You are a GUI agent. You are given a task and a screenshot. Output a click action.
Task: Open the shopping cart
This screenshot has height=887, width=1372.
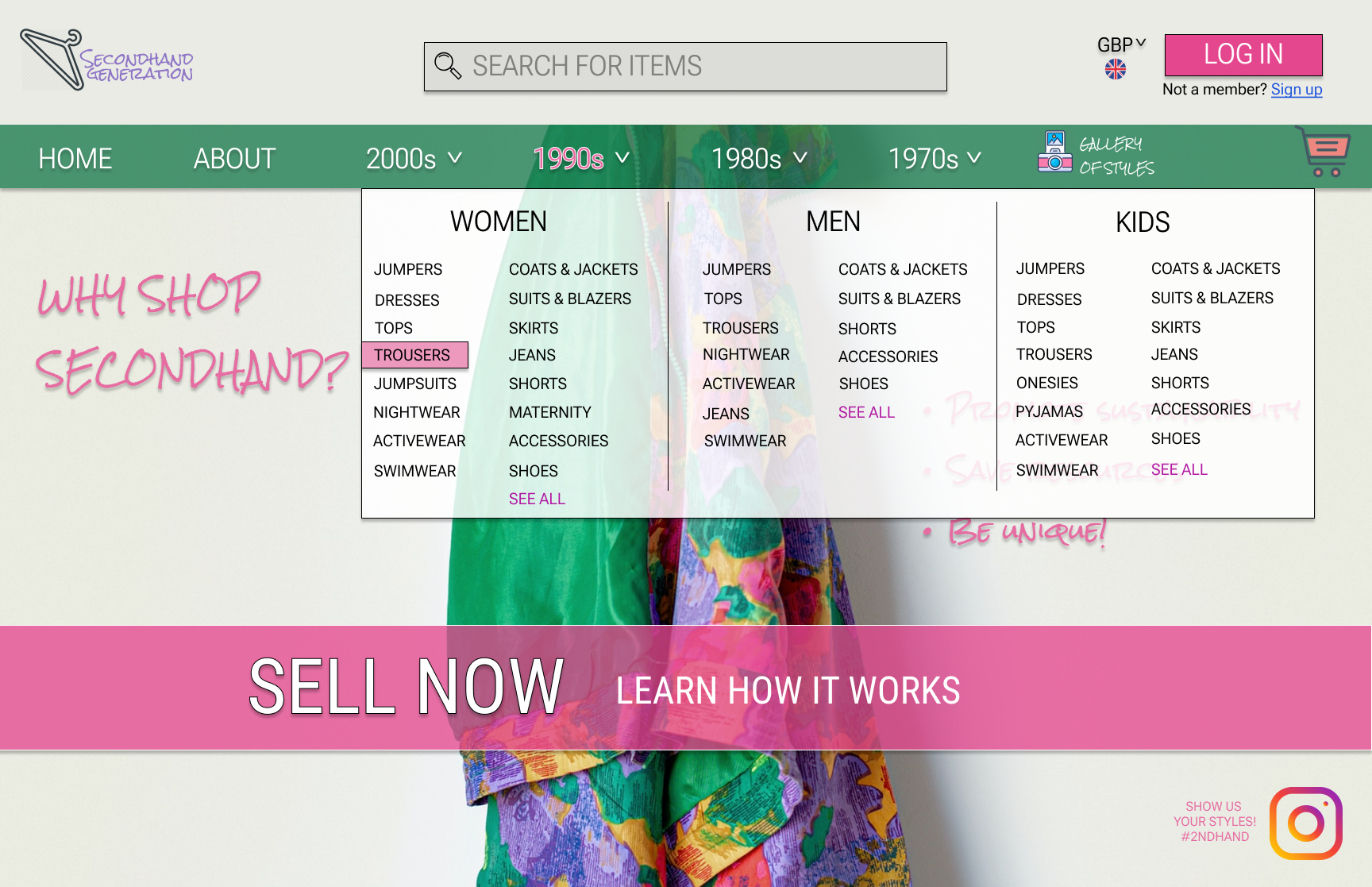(1324, 151)
